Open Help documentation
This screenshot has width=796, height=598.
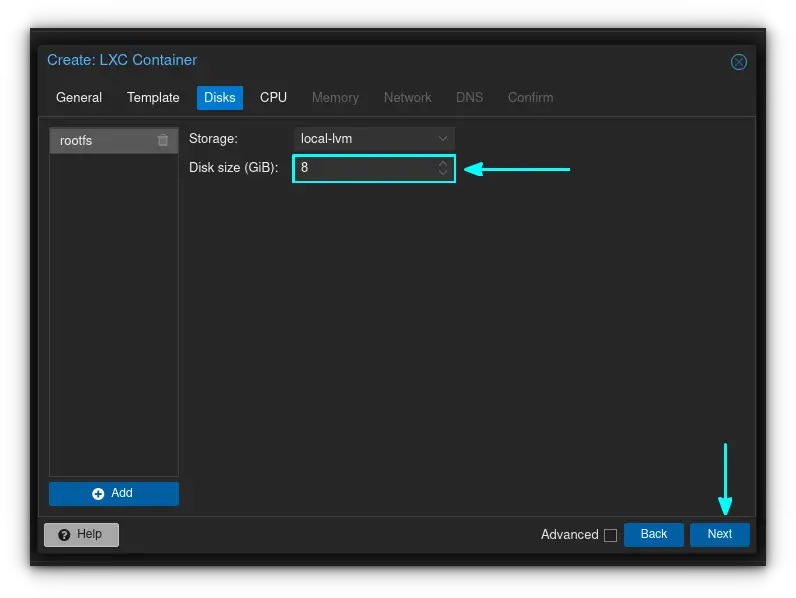point(81,535)
